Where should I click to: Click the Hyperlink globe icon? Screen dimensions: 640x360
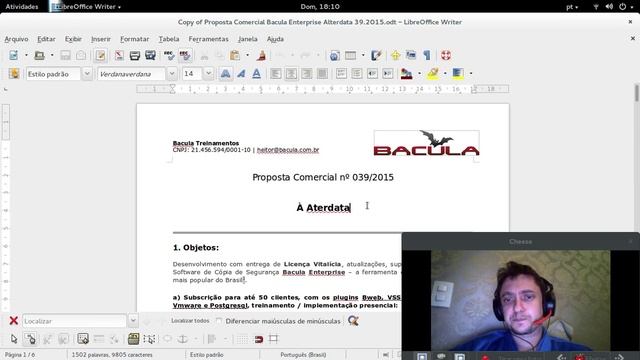[x=335, y=55]
